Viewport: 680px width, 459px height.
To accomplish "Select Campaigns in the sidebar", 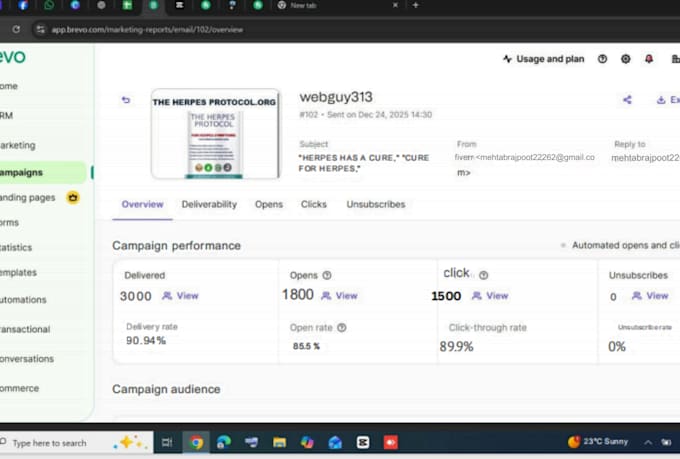I will pyautogui.click(x=43, y=172).
